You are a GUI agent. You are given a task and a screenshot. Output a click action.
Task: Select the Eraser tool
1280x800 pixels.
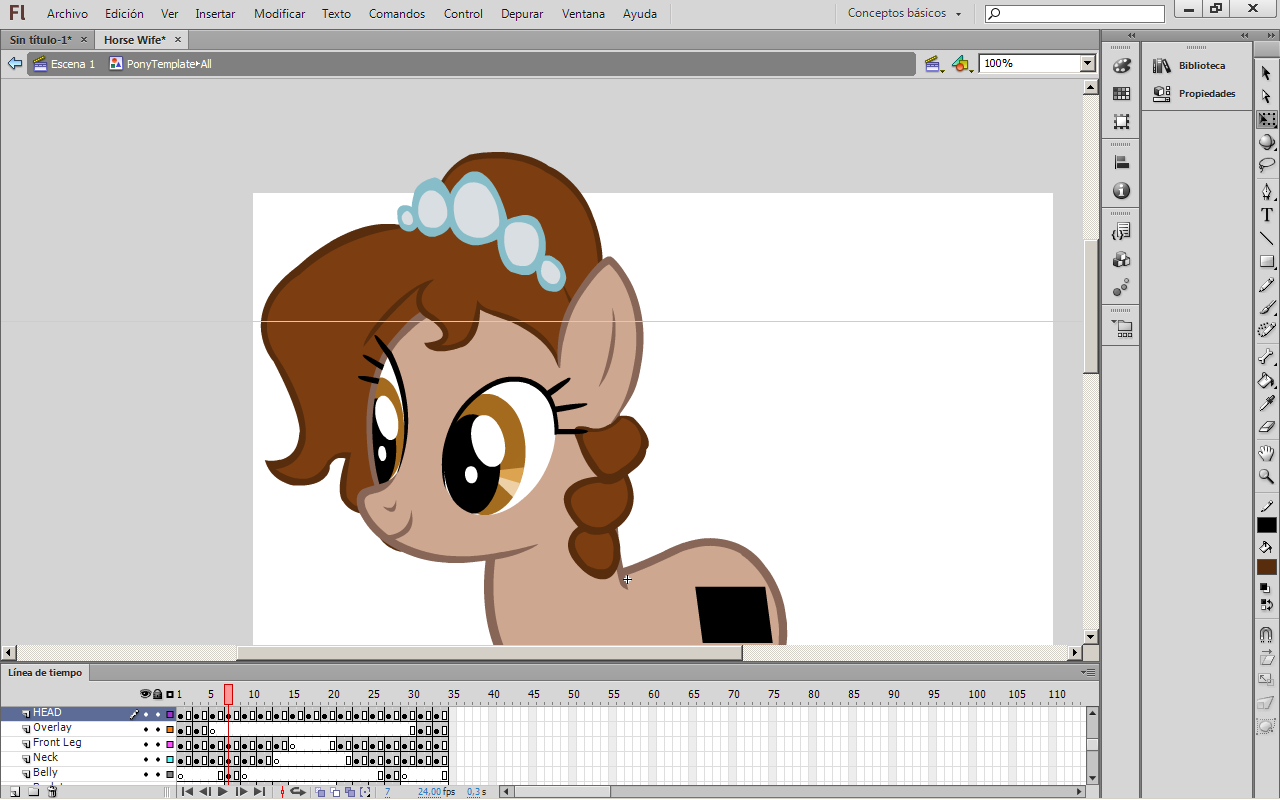pyautogui.click(x=1266, y=426)
